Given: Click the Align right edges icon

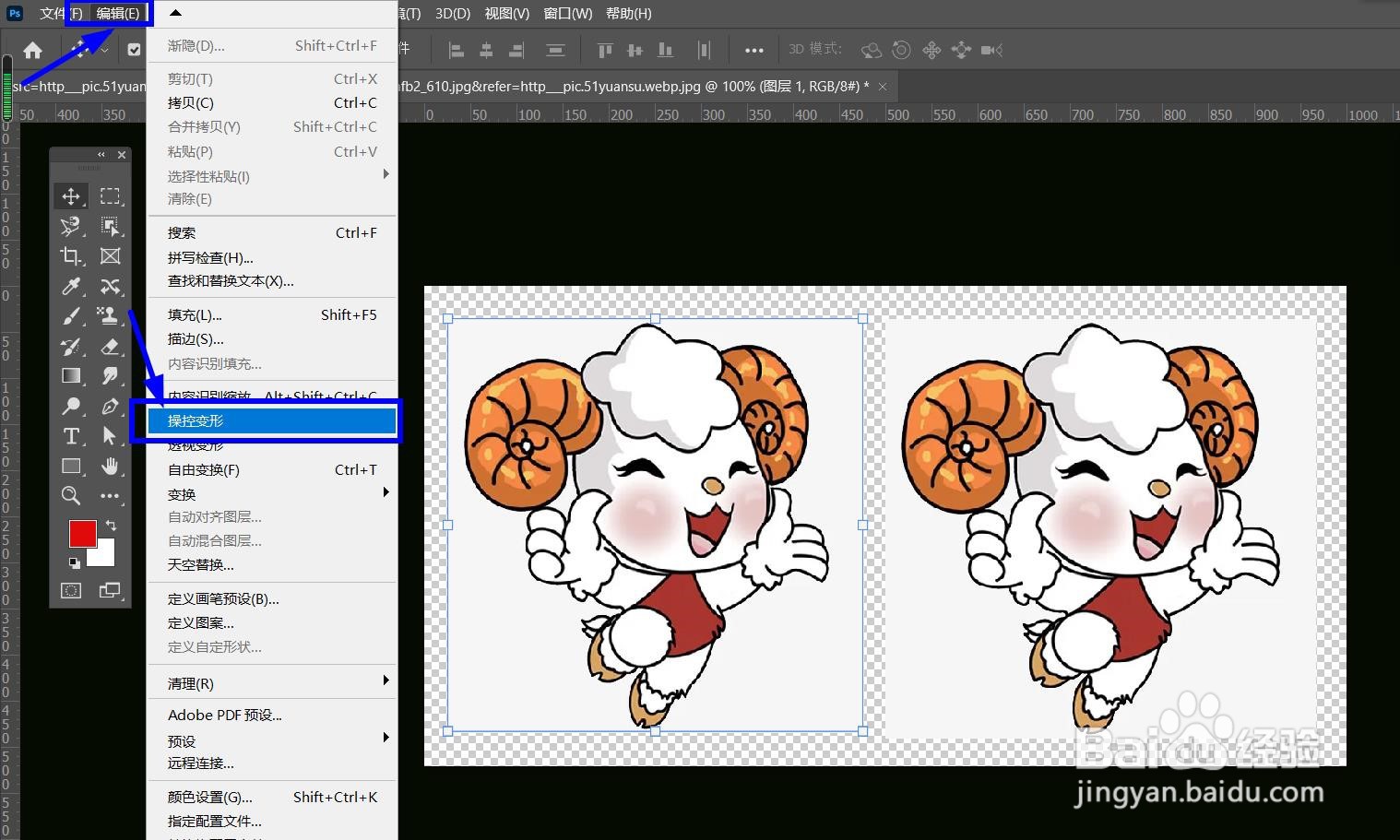Looking at the screenshot, I should coord(516,50).
